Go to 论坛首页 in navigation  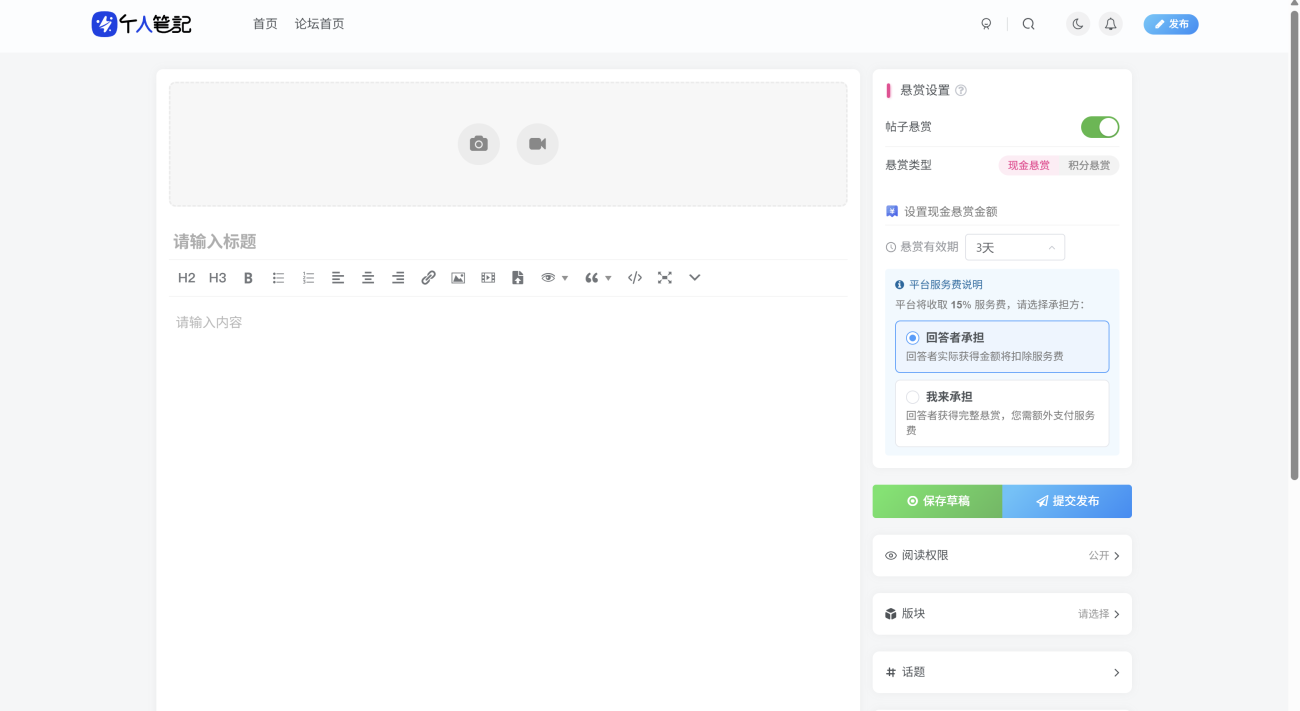click(x=319, y=24)
